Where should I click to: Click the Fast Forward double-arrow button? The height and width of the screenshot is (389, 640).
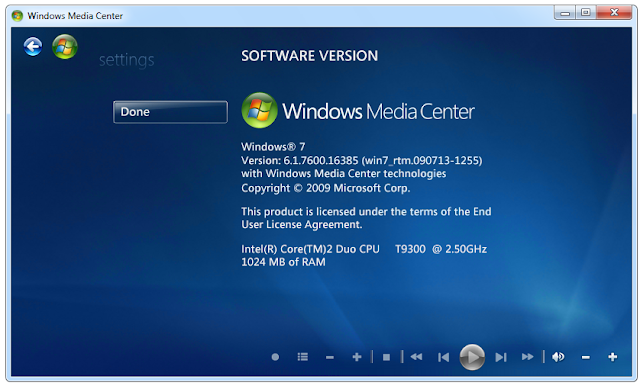click(527, 357)
